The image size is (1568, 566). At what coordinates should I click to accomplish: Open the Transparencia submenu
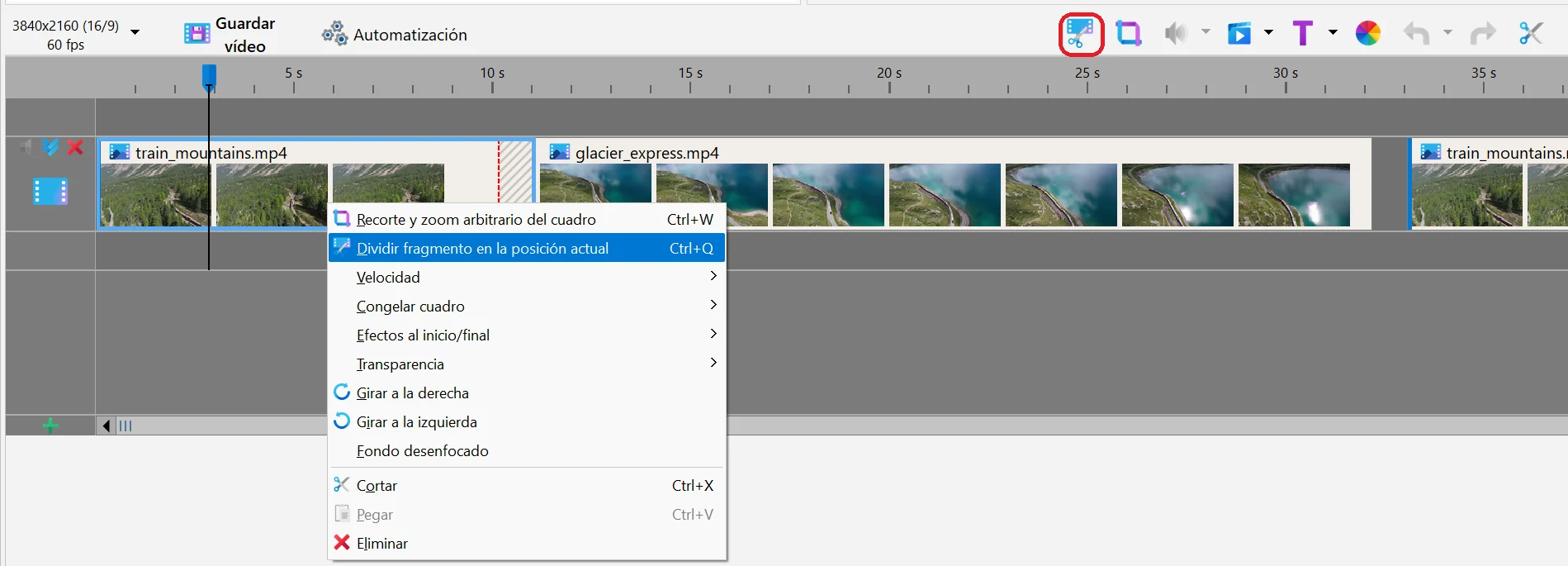coord(527,364)
